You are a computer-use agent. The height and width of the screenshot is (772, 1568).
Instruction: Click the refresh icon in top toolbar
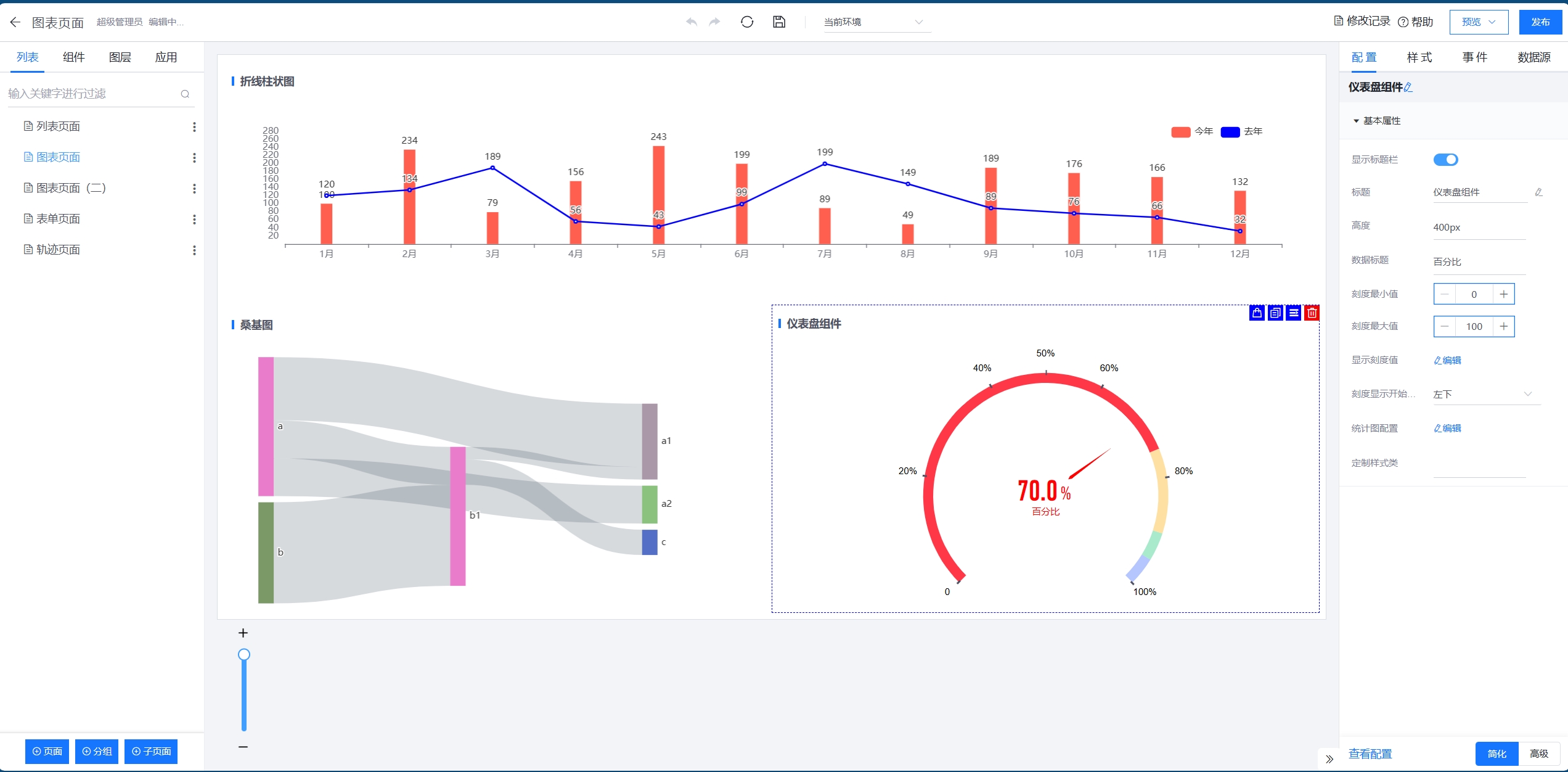[747, 22]
